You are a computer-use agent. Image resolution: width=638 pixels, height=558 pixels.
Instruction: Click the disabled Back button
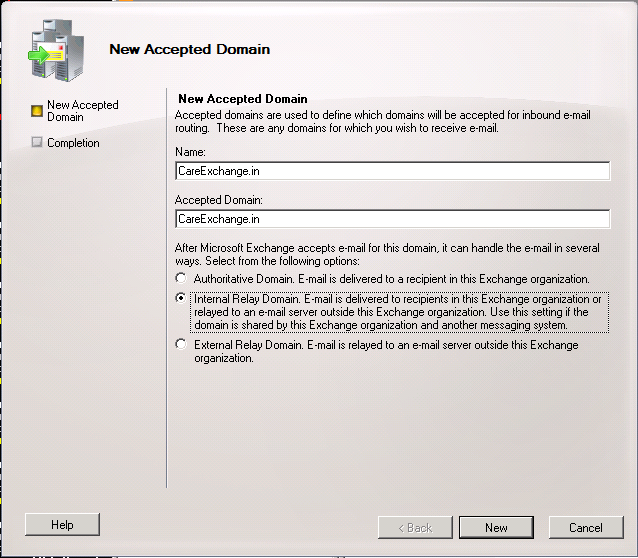tap(415, 528)
